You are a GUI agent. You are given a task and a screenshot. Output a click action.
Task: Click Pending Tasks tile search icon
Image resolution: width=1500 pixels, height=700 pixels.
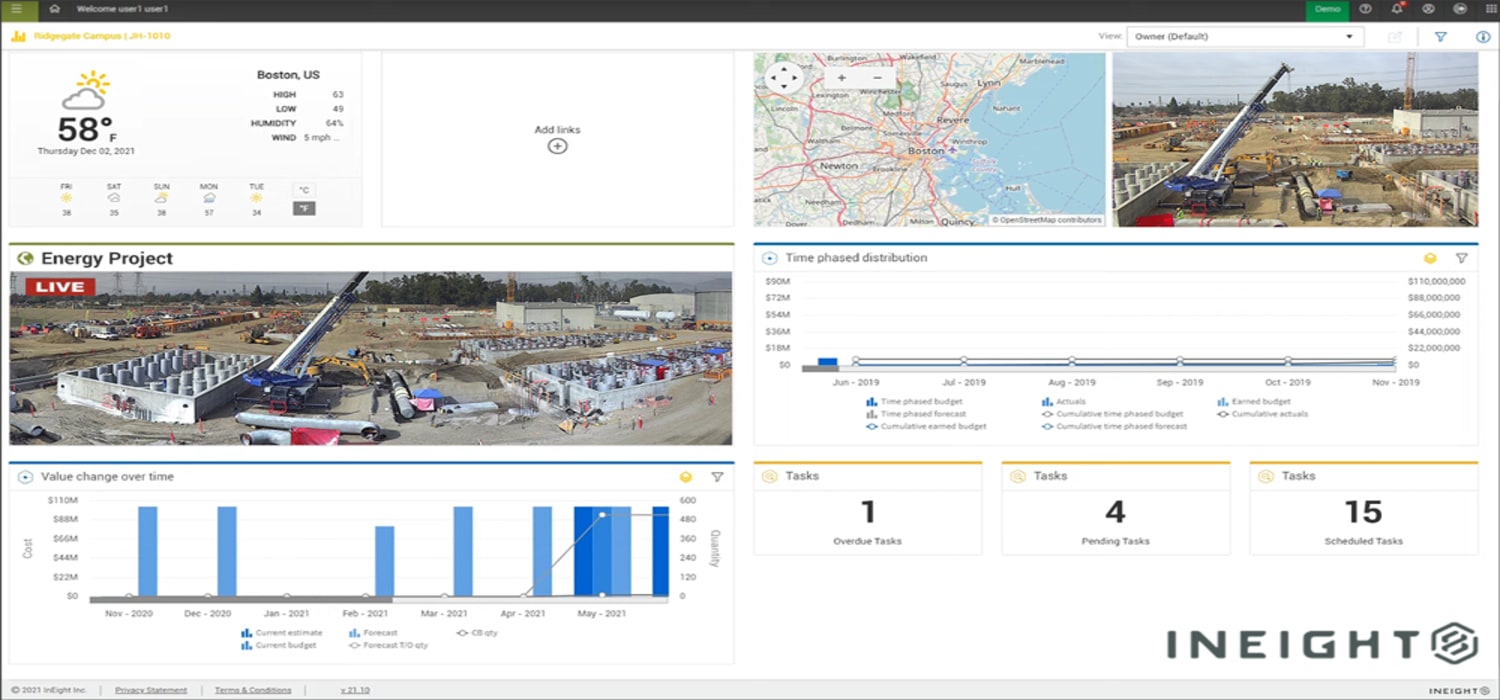tap(1017, 476)
